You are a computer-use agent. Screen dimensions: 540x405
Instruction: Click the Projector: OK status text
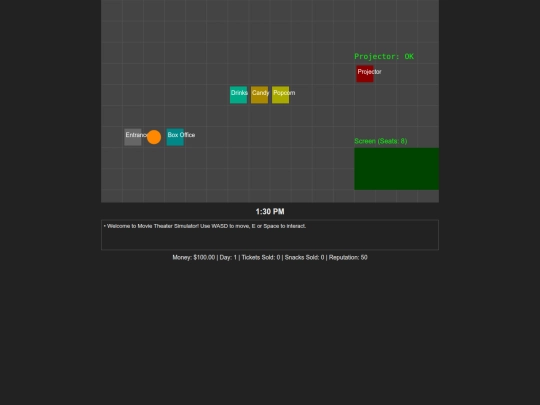[x=384, y=56]
